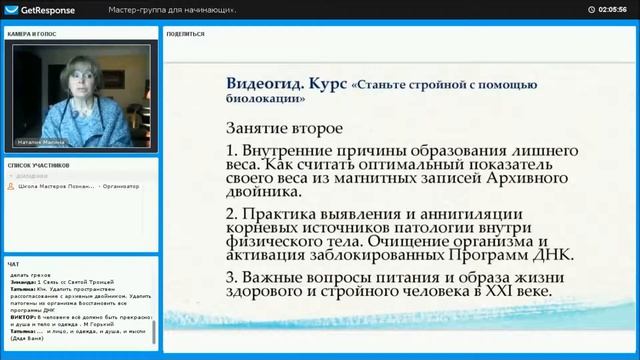
Task: Click the 'Список участников' panel header
Action: pos(38,166)
